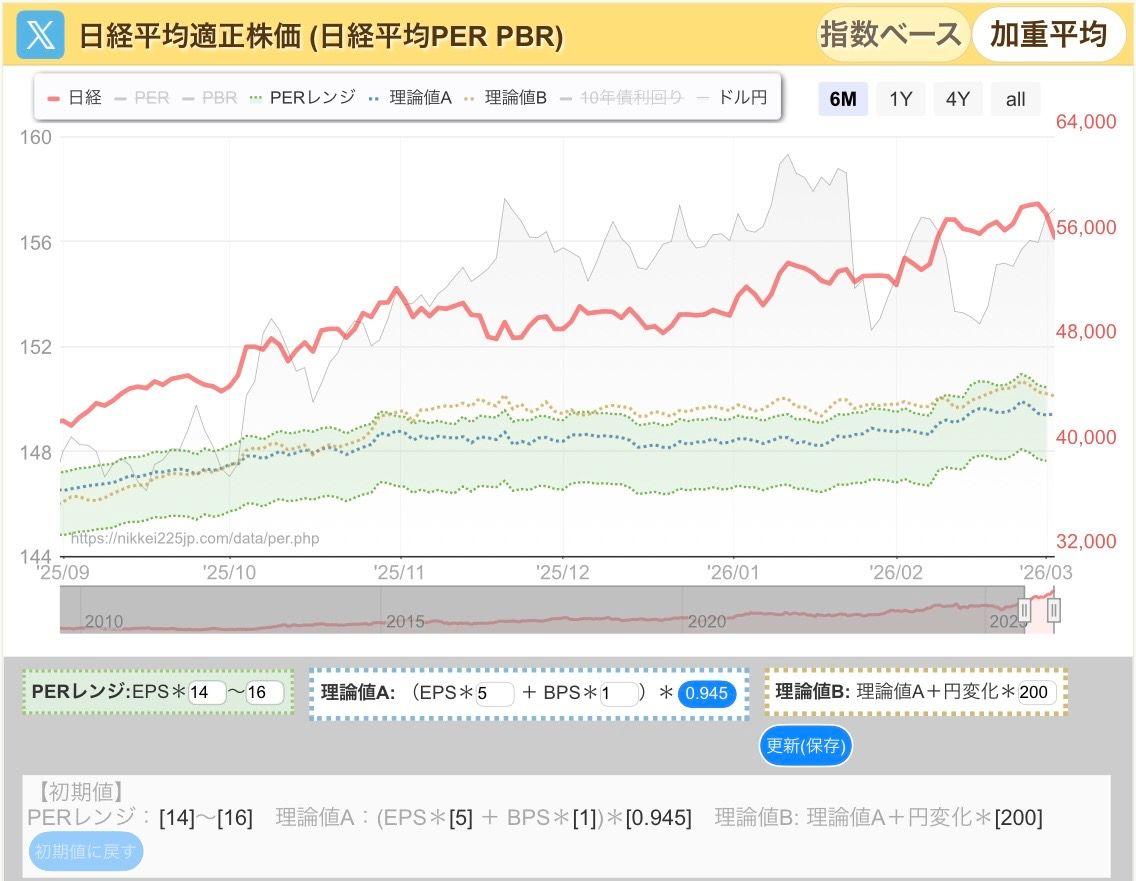Toggle the 理論値B legend item

(505, 98)
